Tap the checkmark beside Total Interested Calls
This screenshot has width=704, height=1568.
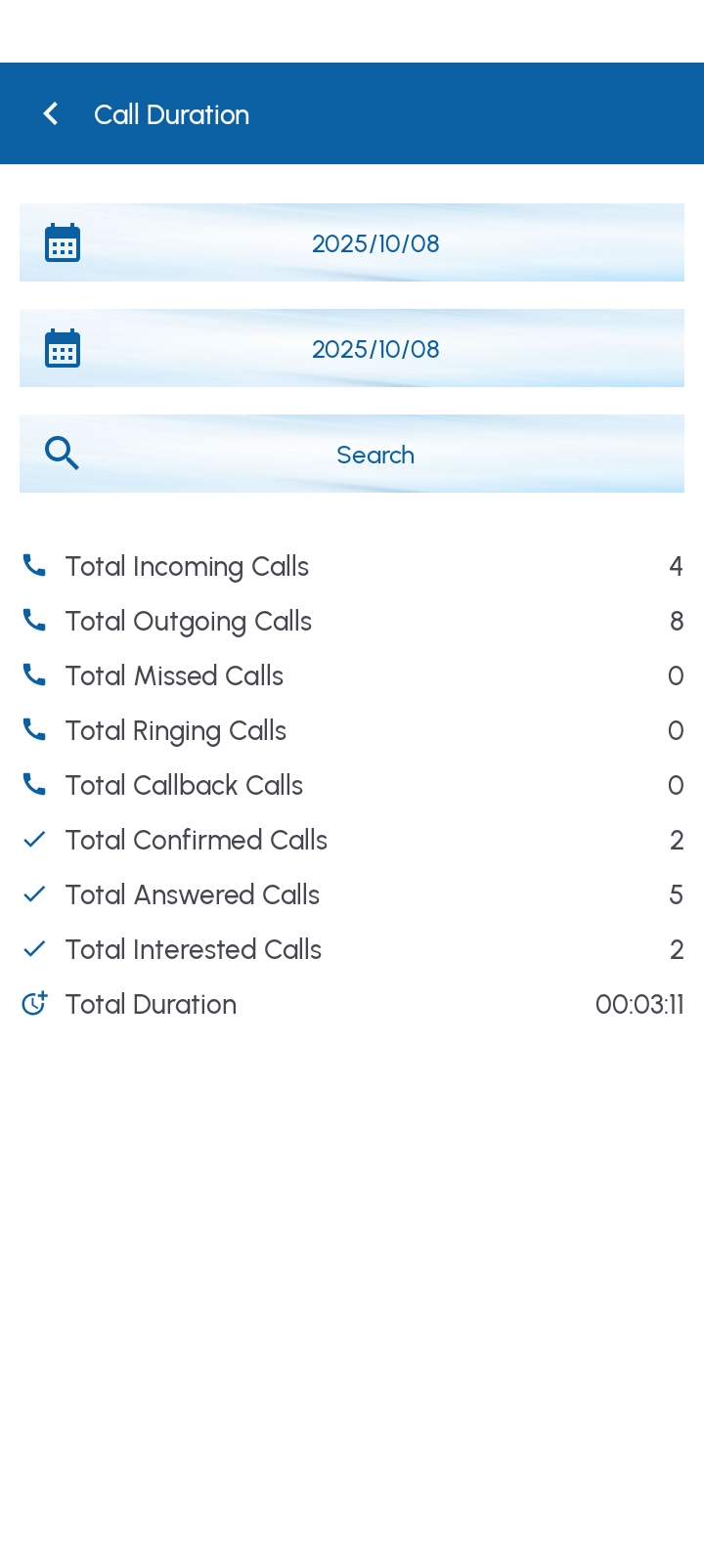[34, 949]
